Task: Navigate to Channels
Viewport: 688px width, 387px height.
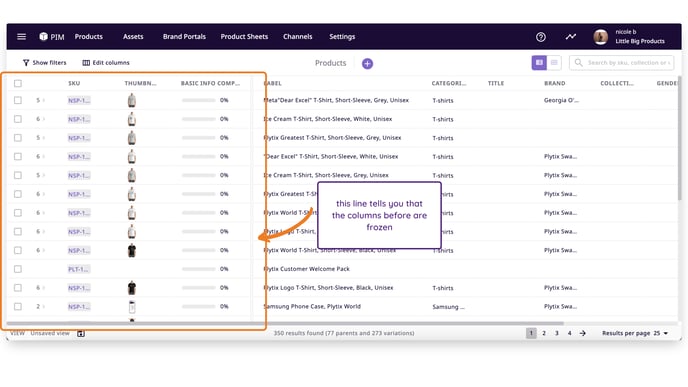Action: coord(297,36)
